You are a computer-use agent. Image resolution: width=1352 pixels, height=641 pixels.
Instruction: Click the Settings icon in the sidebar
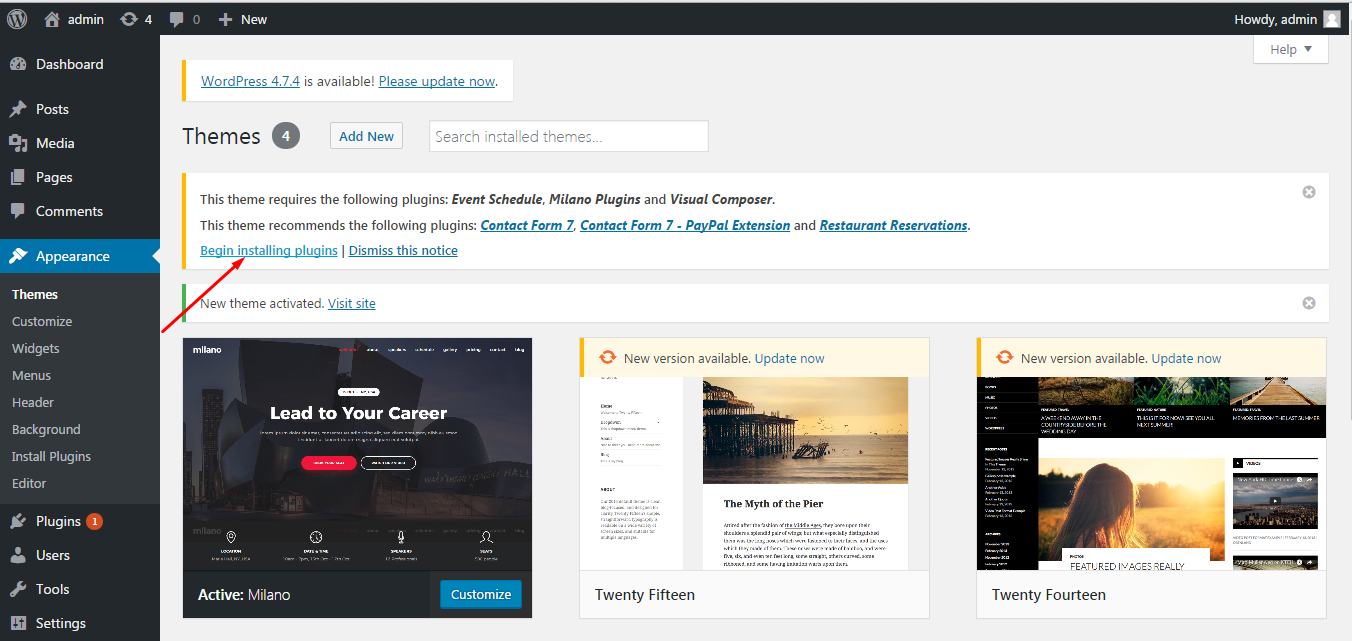18,623
